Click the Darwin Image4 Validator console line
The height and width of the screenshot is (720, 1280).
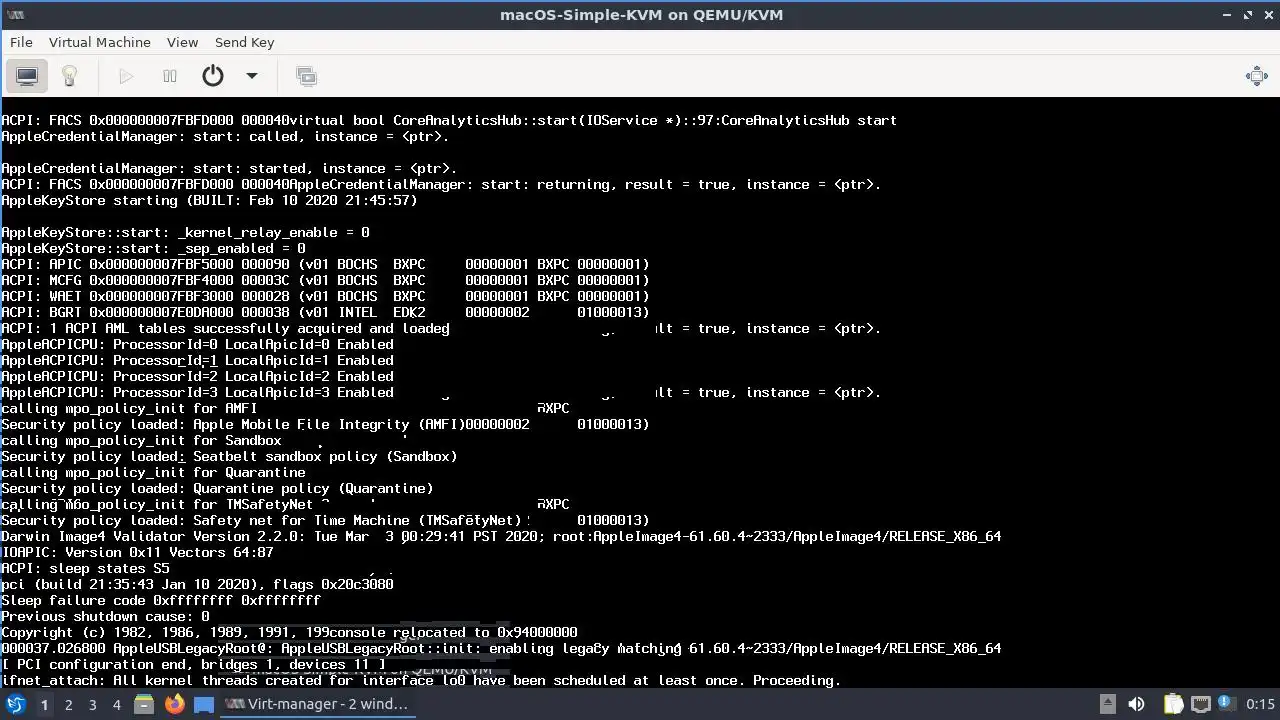[501, 536]
